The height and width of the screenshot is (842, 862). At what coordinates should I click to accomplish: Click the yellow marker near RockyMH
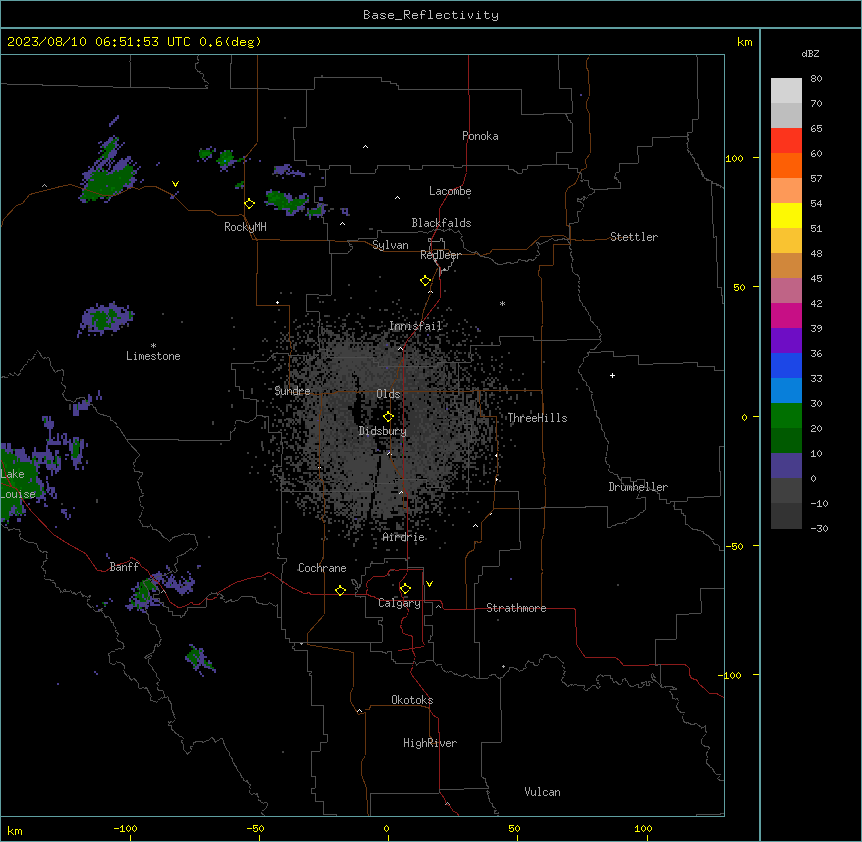pos(250,204)
